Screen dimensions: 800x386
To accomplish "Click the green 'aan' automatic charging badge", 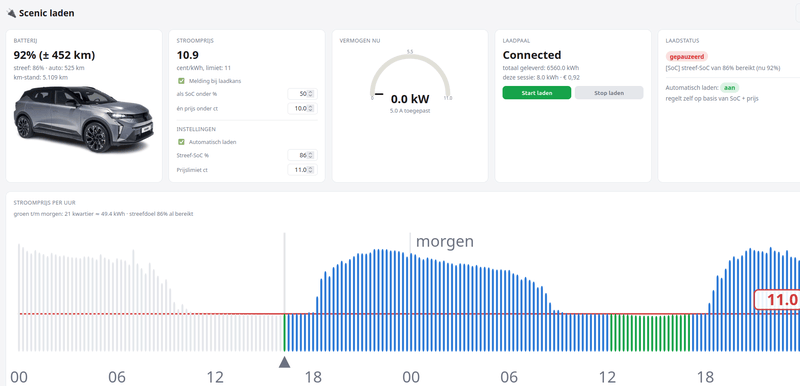I will tap(730, 88).
